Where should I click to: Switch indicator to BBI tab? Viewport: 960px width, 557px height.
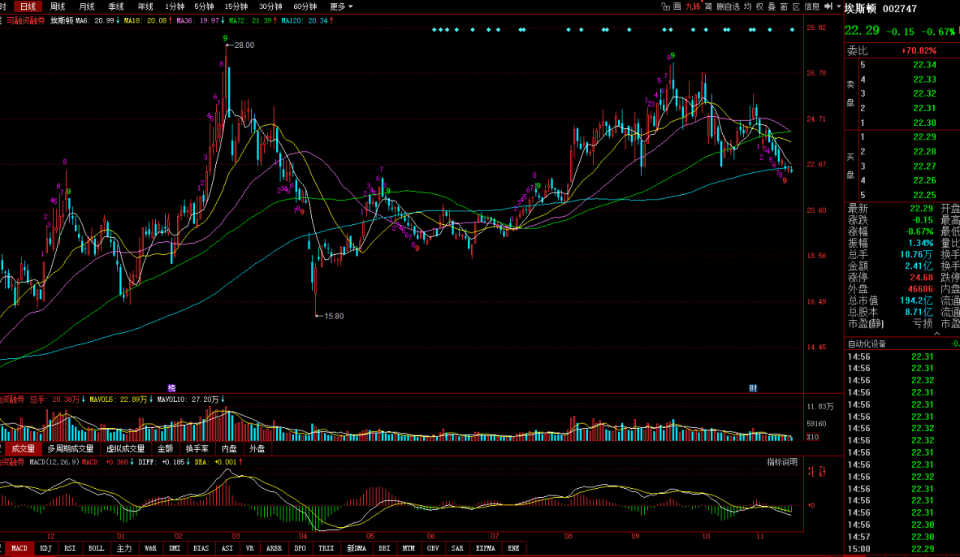tap(384, 548)
